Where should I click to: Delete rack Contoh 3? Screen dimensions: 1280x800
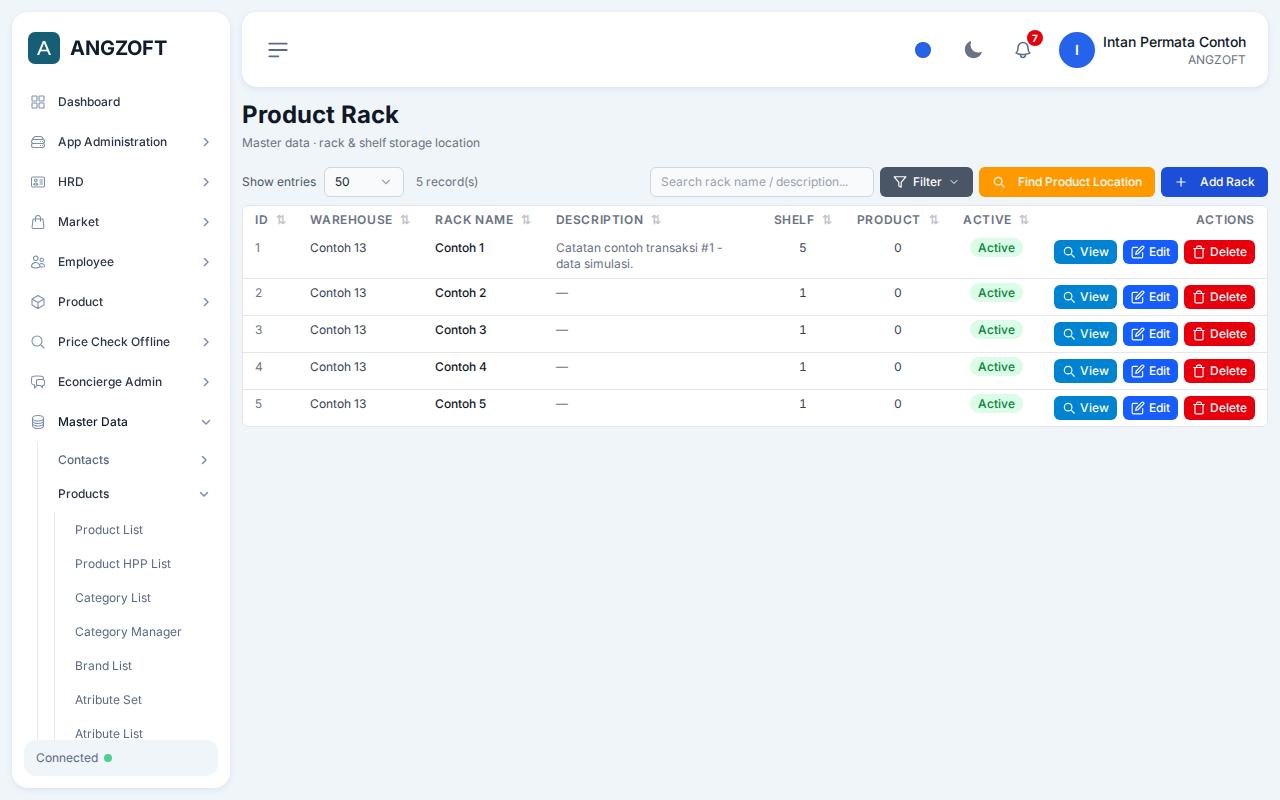[x=1219, y=334]
